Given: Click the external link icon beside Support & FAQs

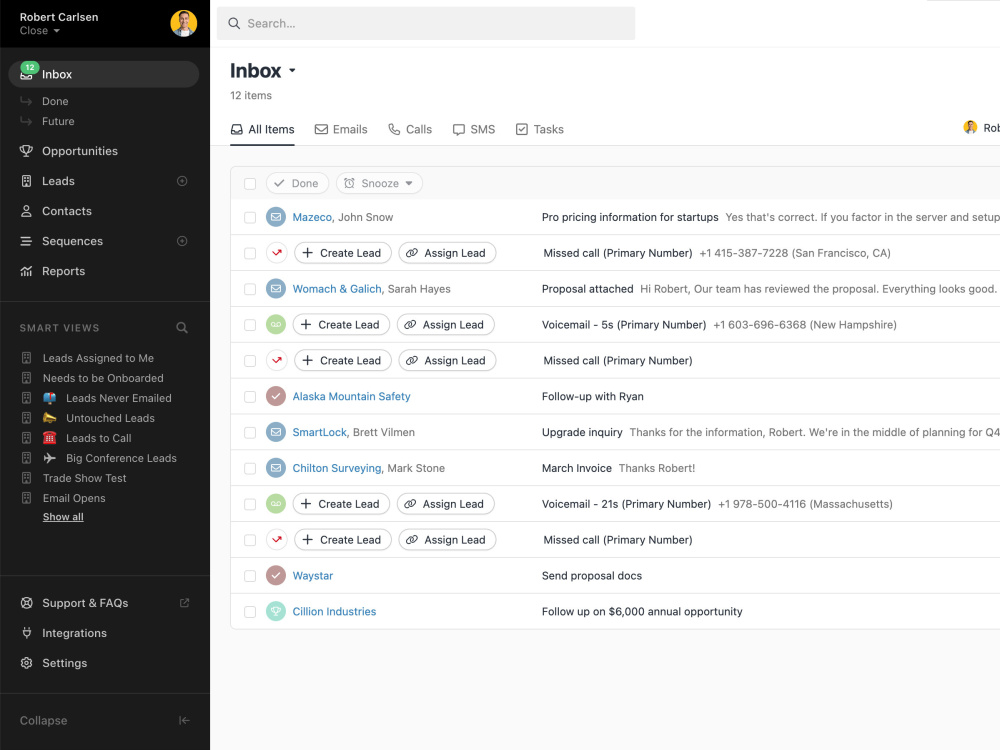Looking at the screenshot, I should tap(184, 603).
